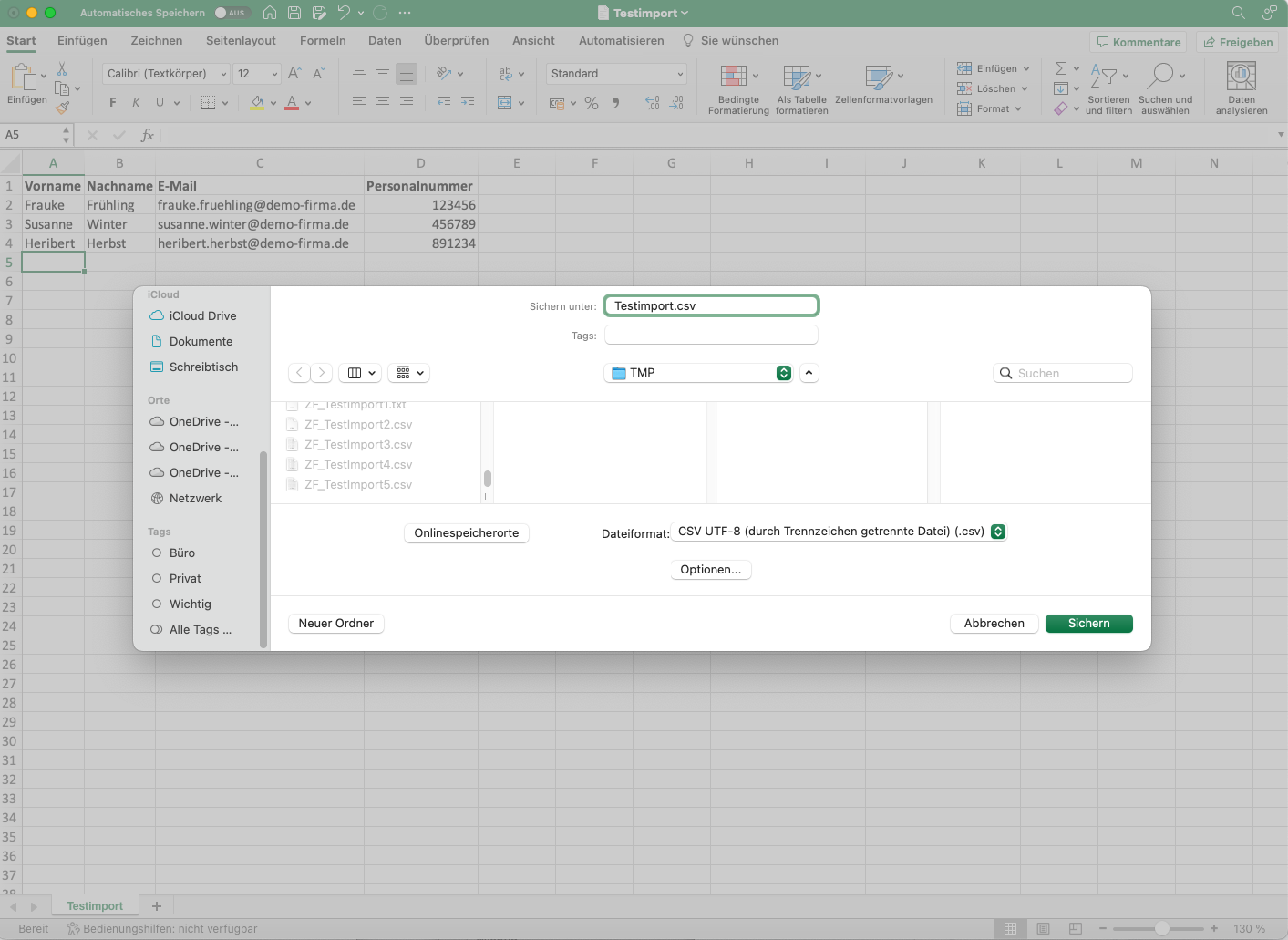Click the zoom slider in status bar
This screenshot has height=940, width=1288.
click(x=1162, y=928)
